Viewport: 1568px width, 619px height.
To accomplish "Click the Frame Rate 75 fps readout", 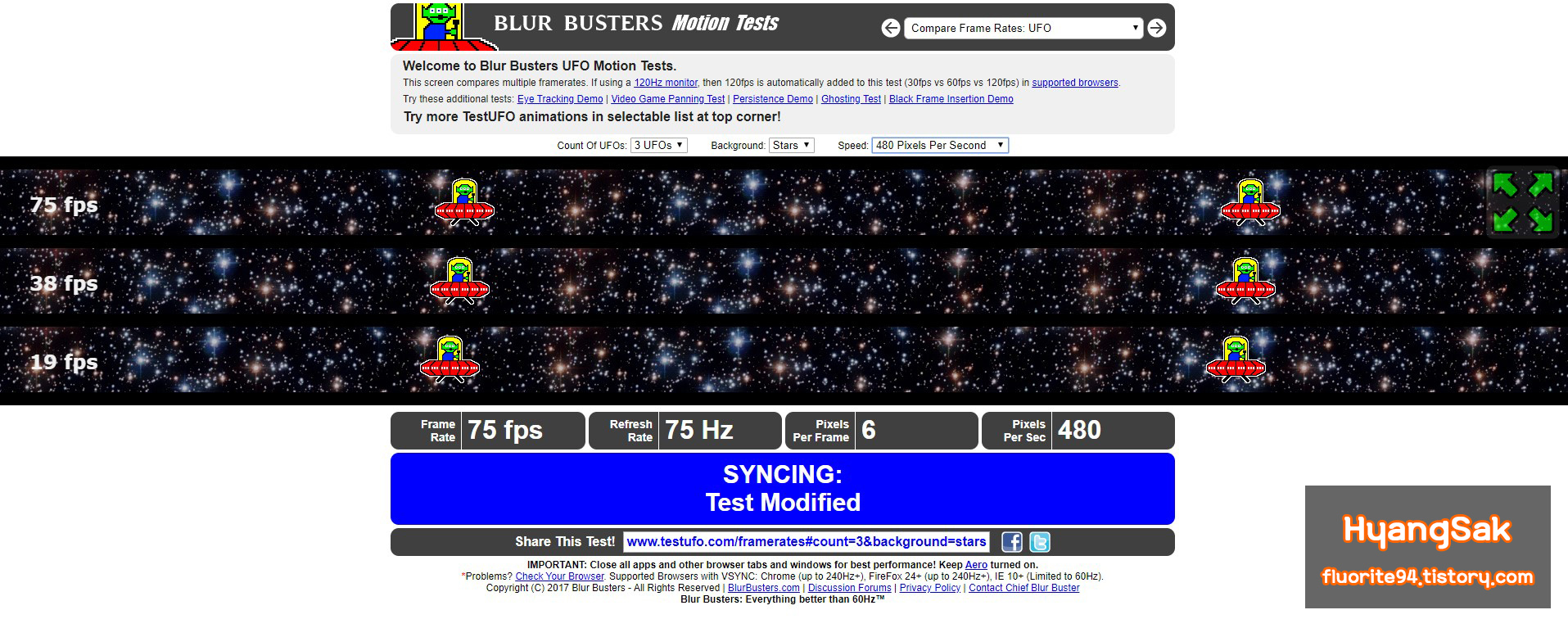I will coord(488,431).
